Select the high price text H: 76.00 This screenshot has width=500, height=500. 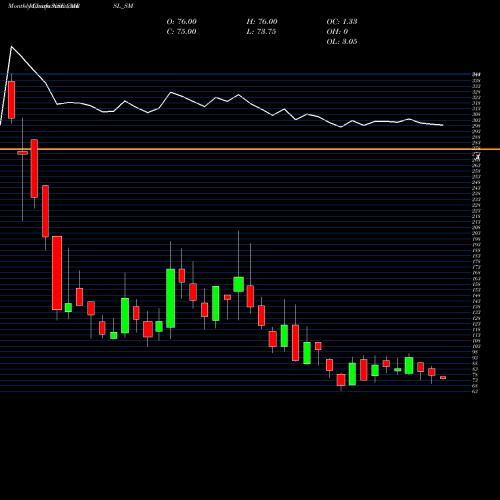[262, 22]
